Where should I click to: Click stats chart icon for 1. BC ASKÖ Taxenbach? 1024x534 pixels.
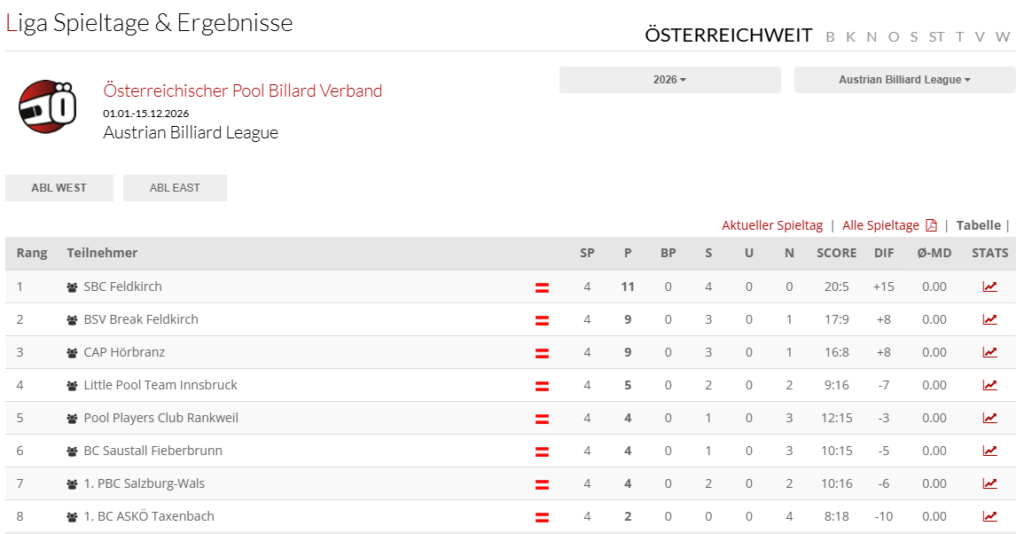[x=989, y=517]
